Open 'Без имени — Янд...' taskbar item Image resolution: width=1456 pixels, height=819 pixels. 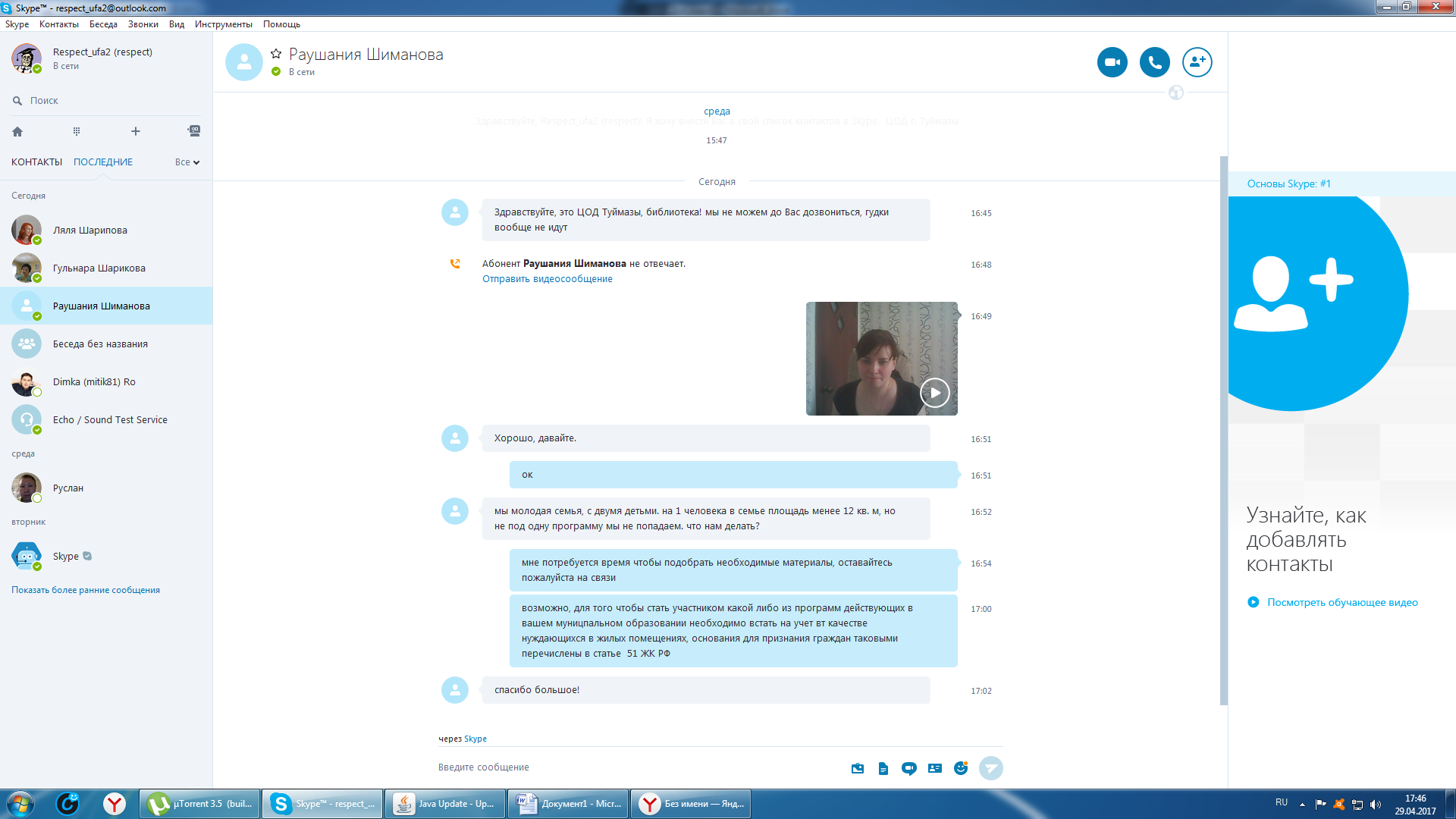point(691,804)
